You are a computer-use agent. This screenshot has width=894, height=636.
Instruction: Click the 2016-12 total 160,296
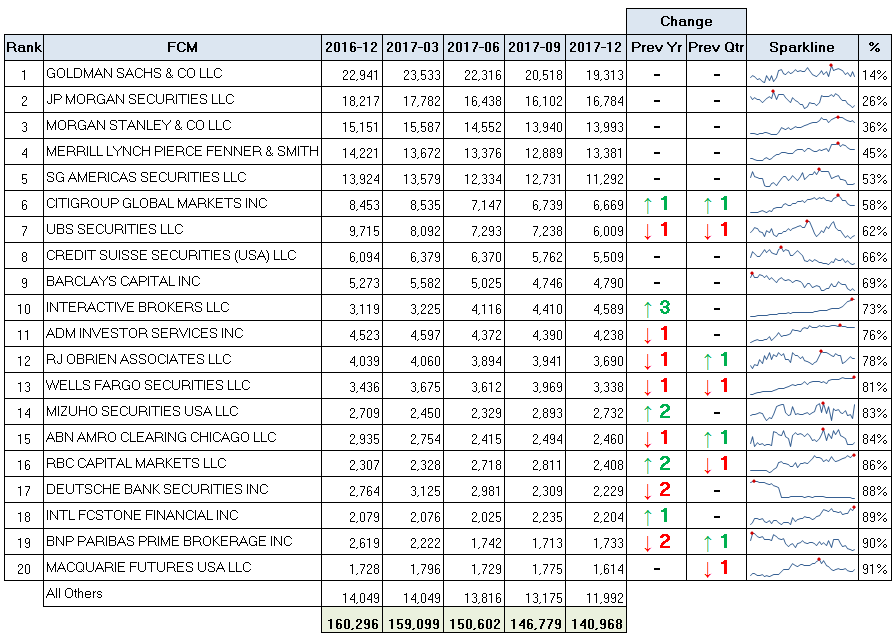tap(352, 623)
